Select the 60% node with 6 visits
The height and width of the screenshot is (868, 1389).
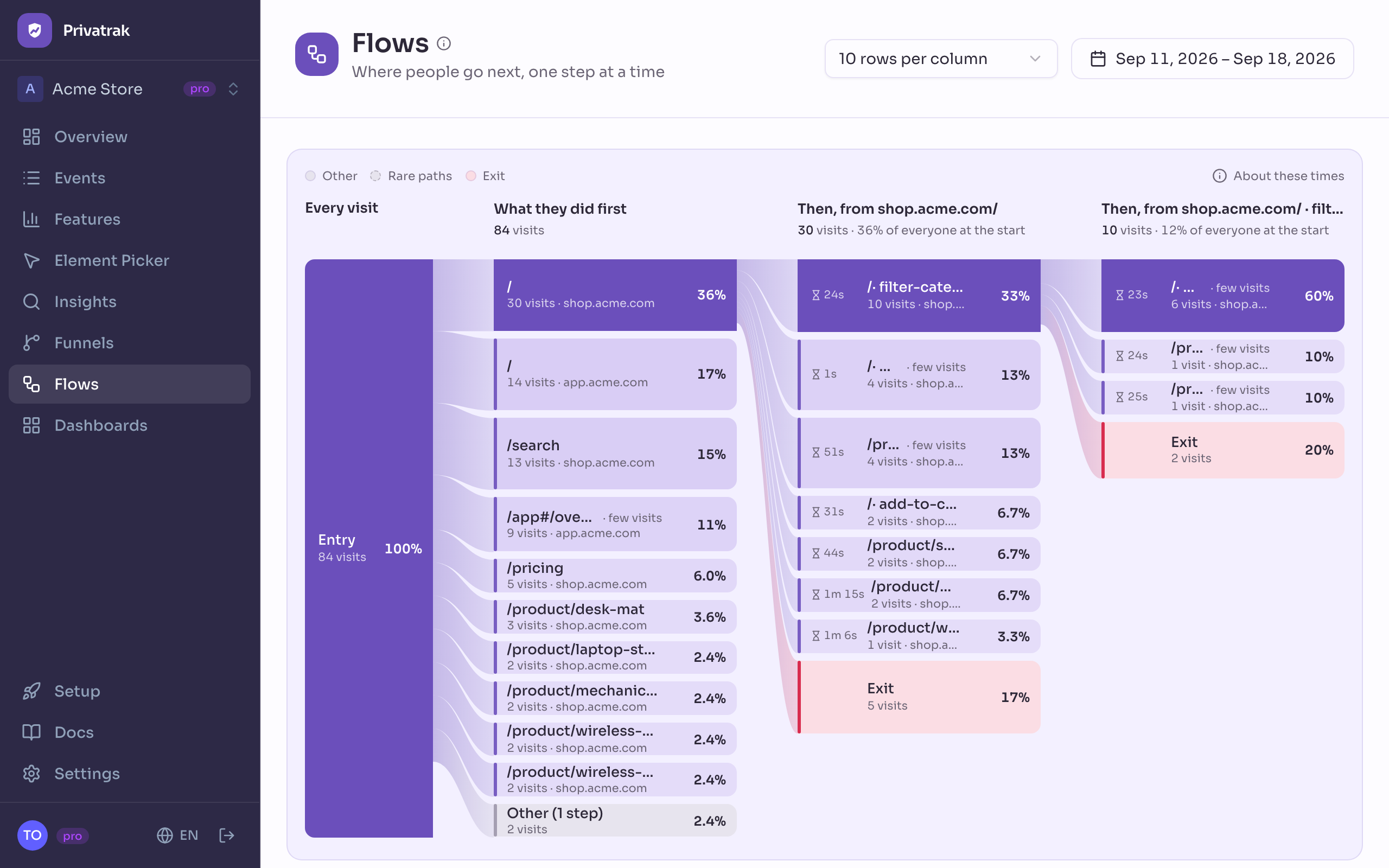(1223, 296)
